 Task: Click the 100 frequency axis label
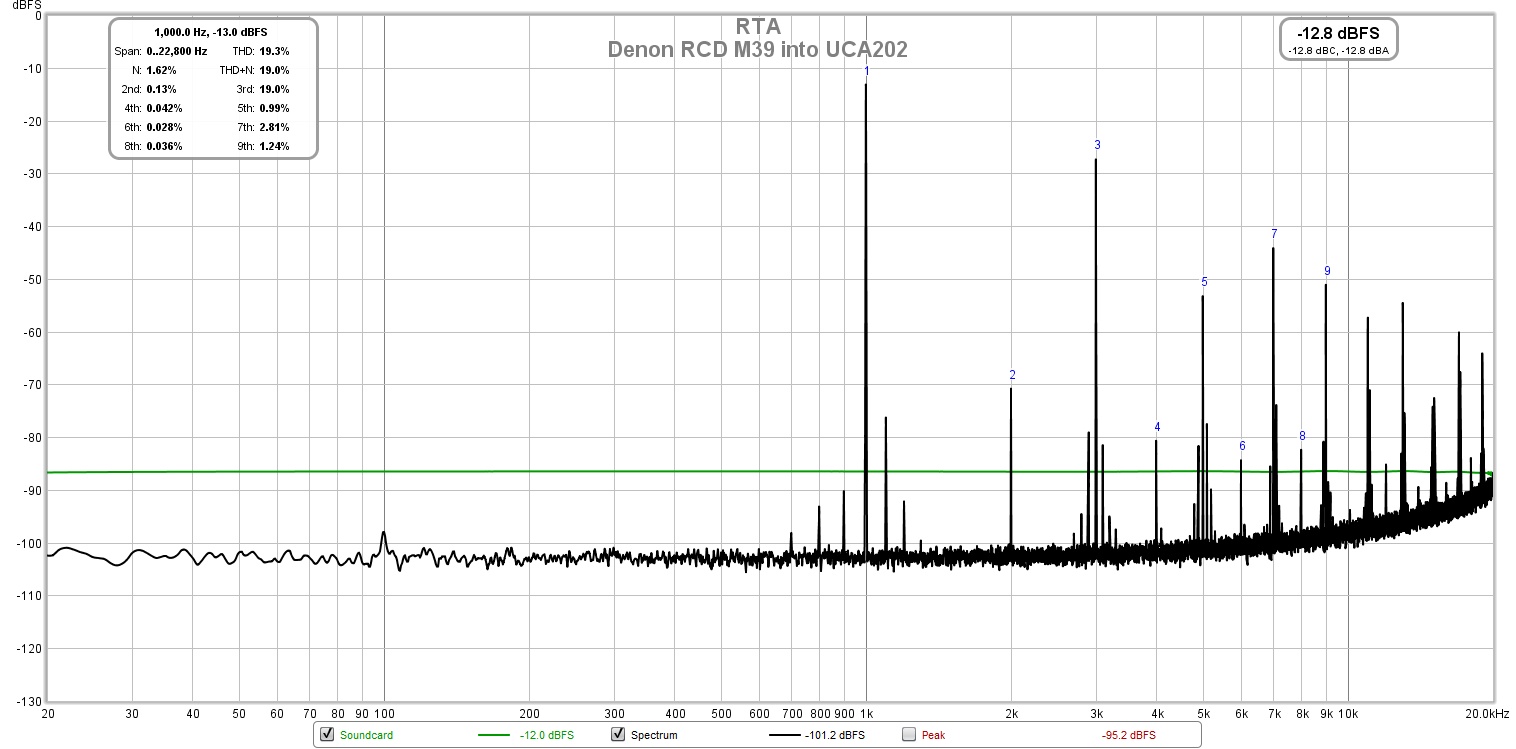tap(384, 714)
